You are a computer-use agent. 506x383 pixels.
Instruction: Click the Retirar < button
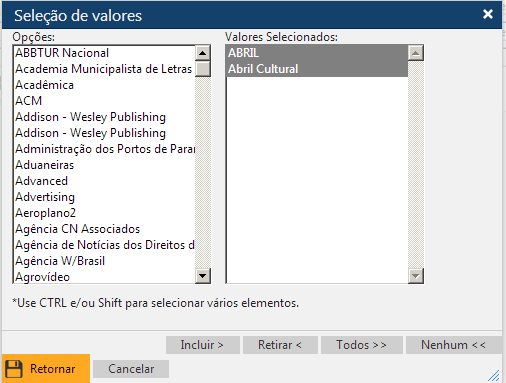[x=280, y=345]
